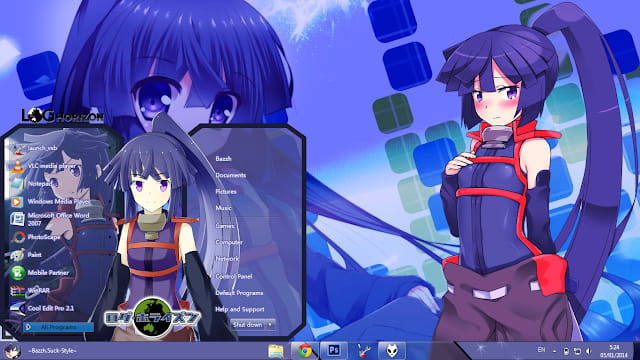640x360 pixels.
Task: Open the Bazzh user folder
Action: (223, 158)
